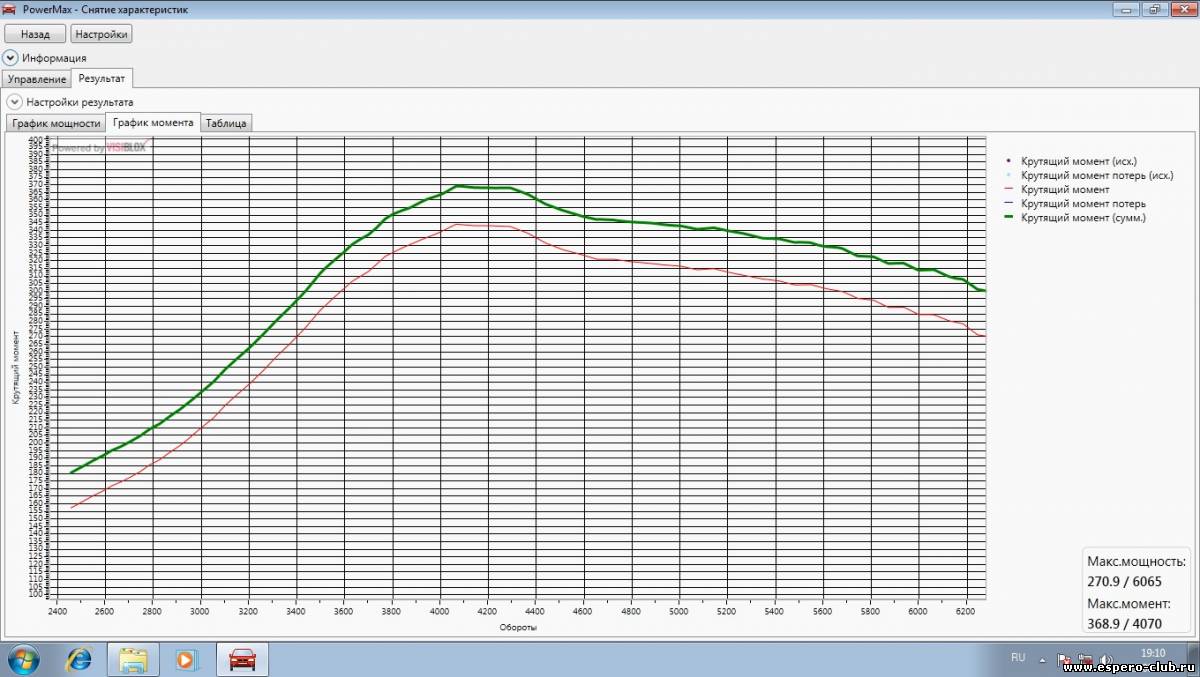The image size is (1200, 677).
Task: Open the Настройки button
Action: [x=101, y=33]
